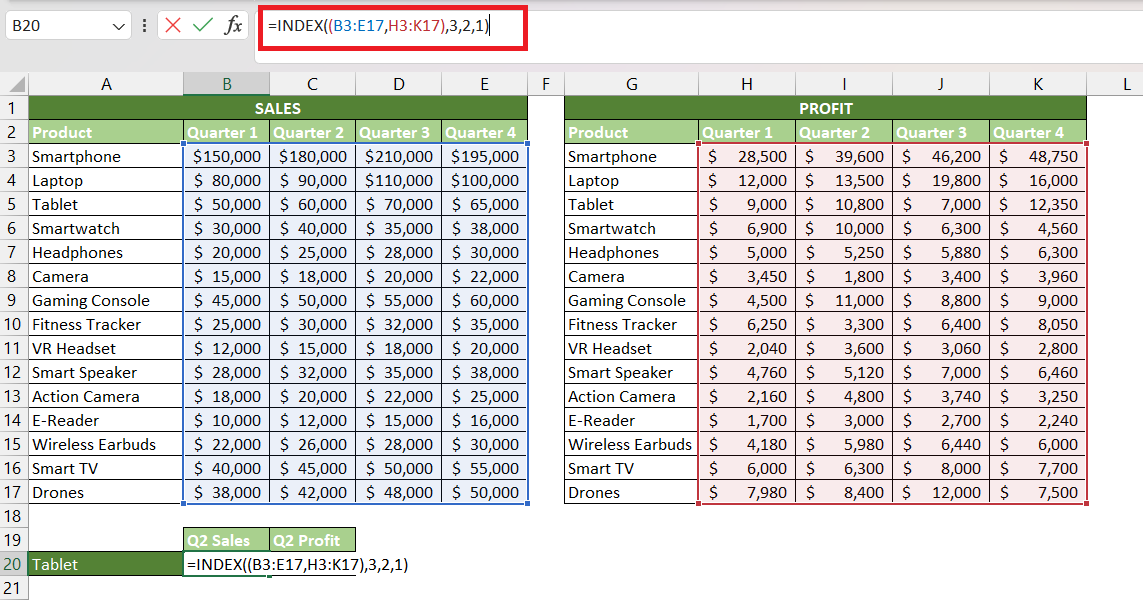1143x600 pixels.
Task: Click Product header in SALES table
Action: pos(106,132)
